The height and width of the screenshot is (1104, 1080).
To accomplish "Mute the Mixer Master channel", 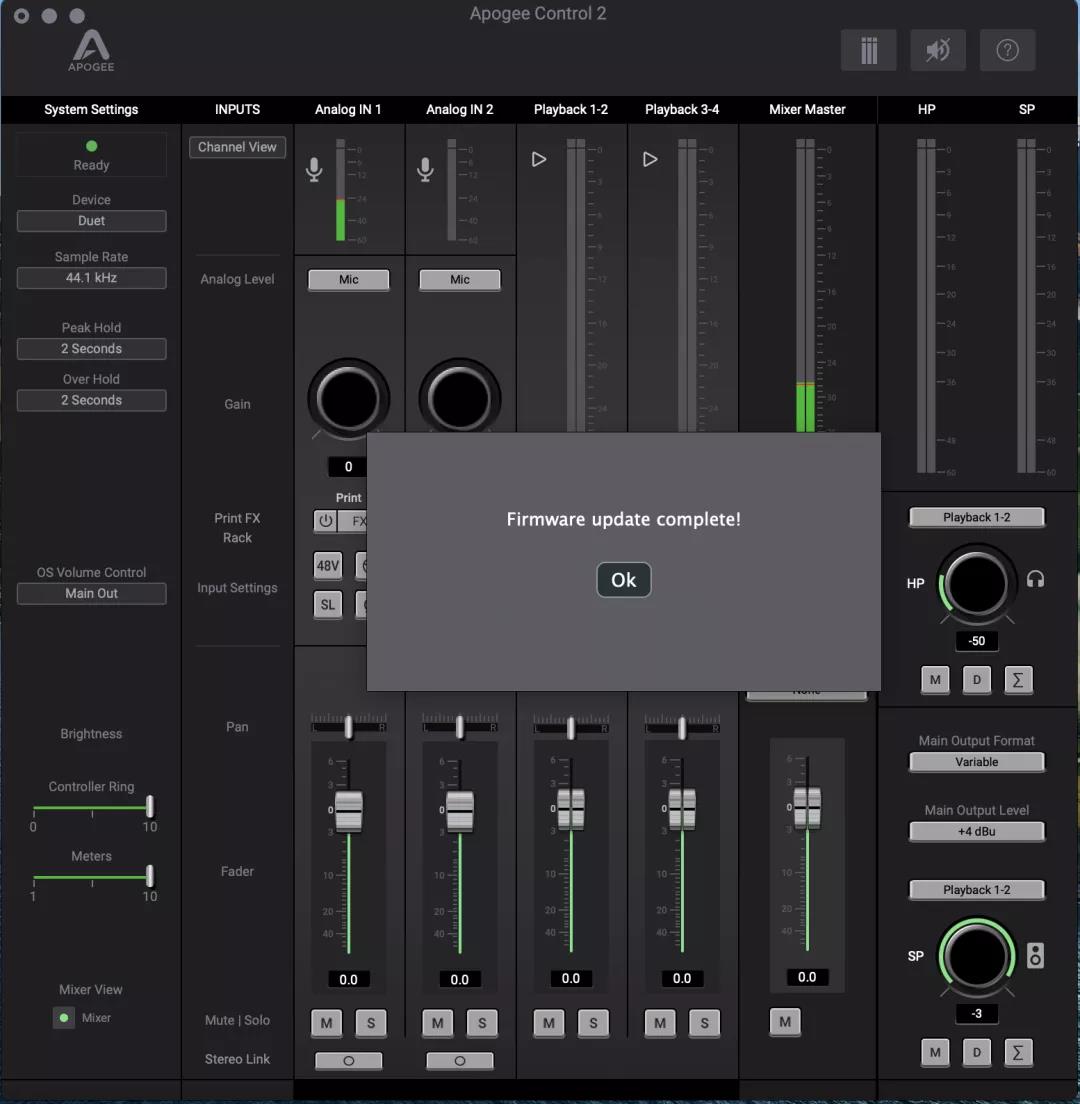I will pos(785,1022).
